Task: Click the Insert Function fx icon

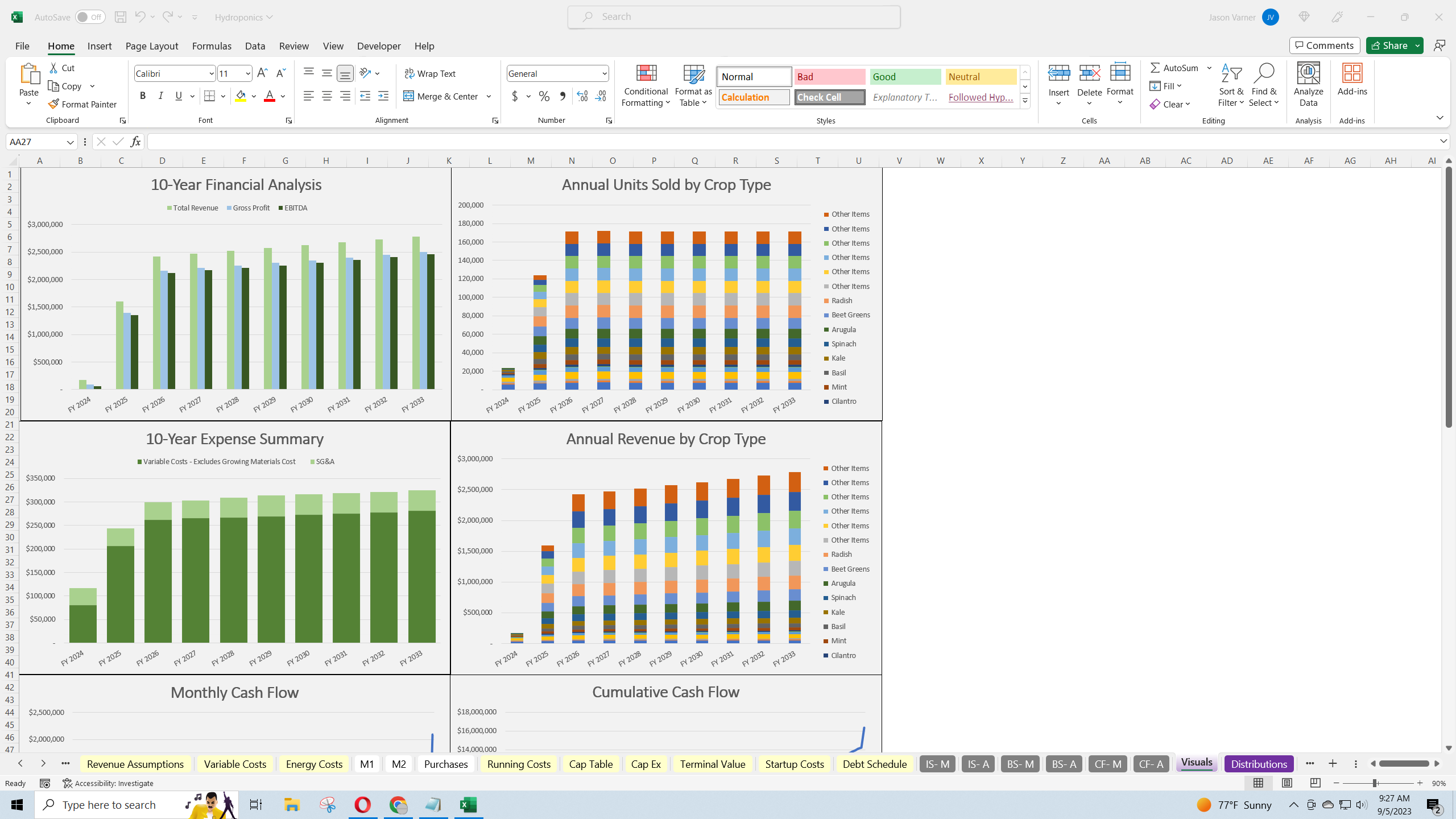Action: click(x=135, y=142)
